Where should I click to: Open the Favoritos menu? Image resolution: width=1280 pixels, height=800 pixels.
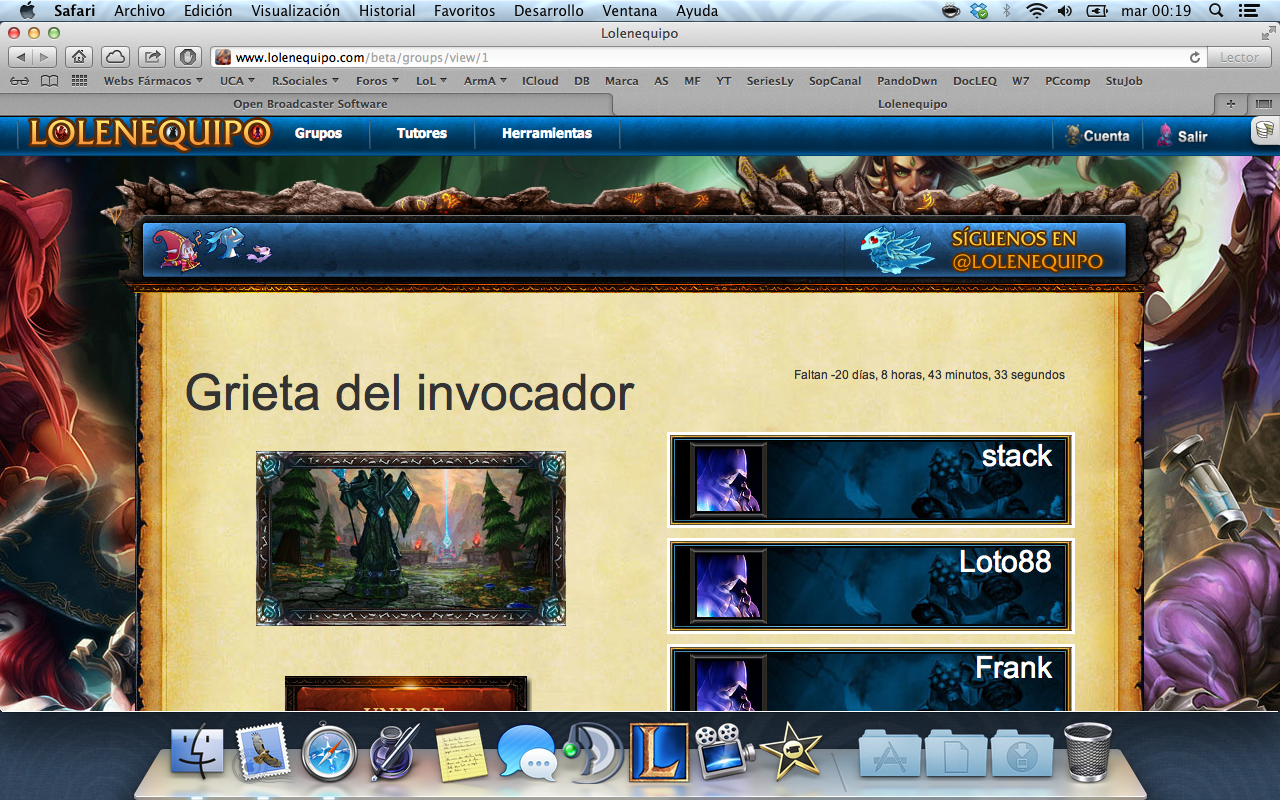tap(464, 11)
